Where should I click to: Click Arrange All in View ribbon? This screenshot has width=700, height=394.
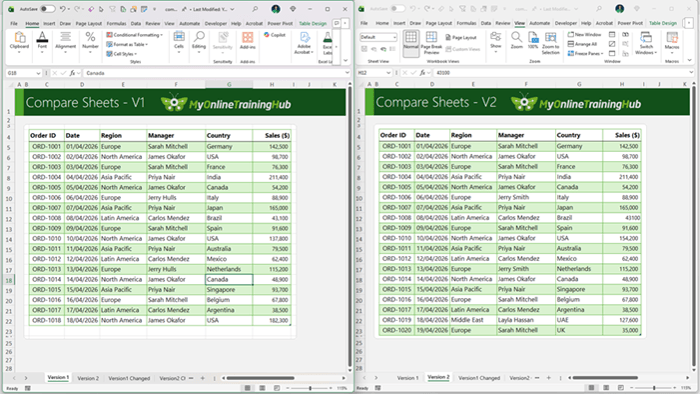582,44
